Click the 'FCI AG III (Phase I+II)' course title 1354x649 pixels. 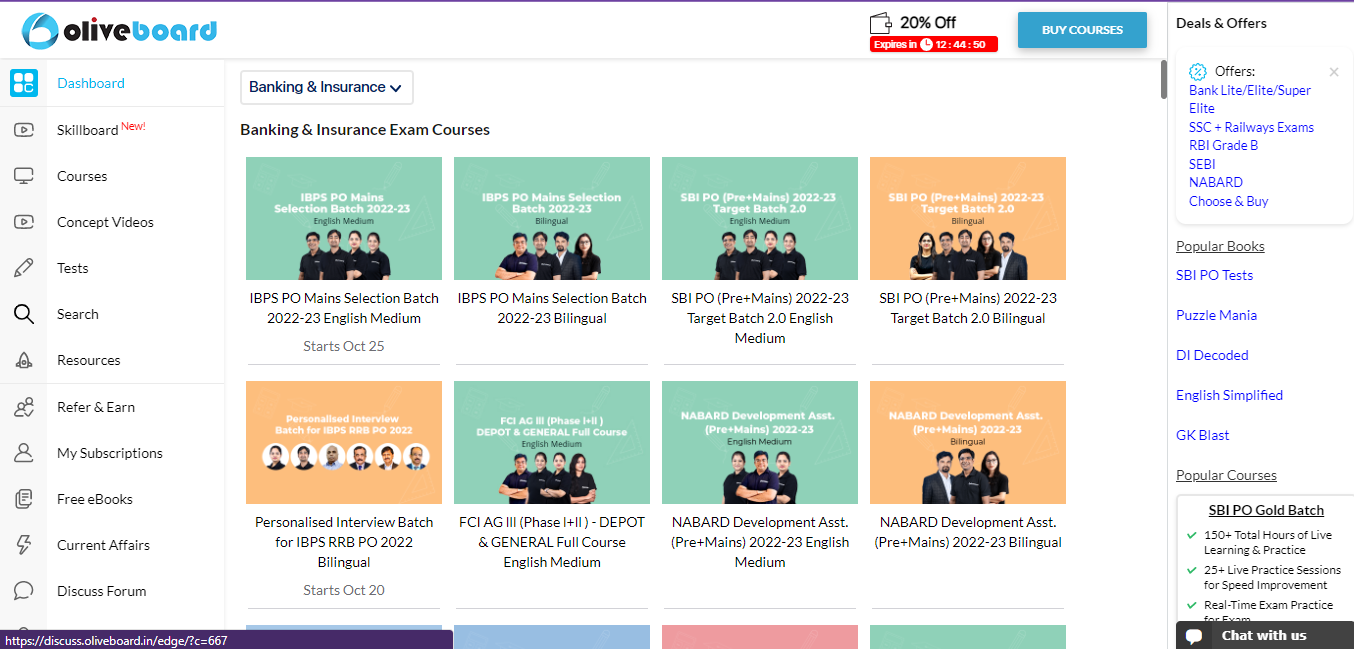coord(552,542)
